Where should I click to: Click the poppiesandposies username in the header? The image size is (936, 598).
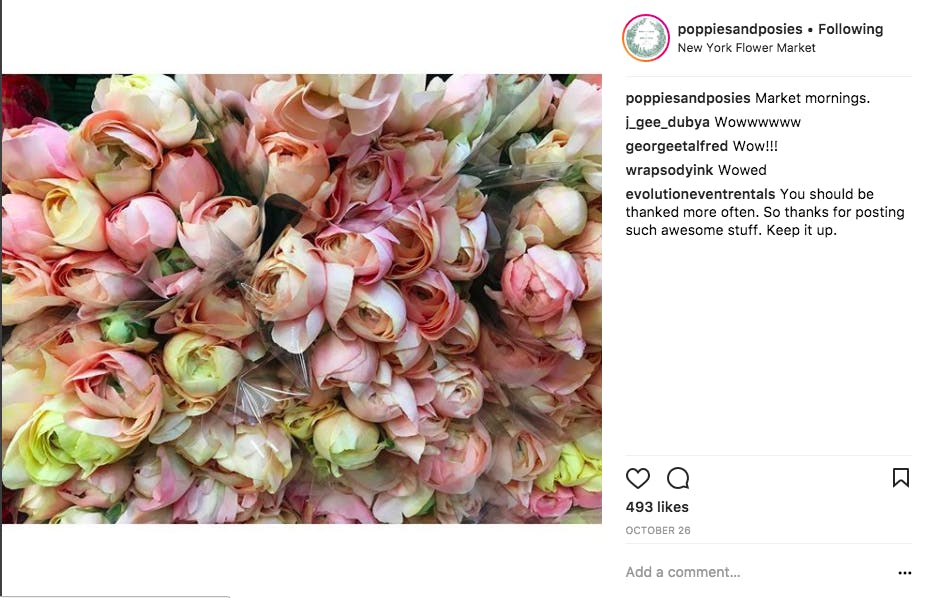[x=740, y=29]
